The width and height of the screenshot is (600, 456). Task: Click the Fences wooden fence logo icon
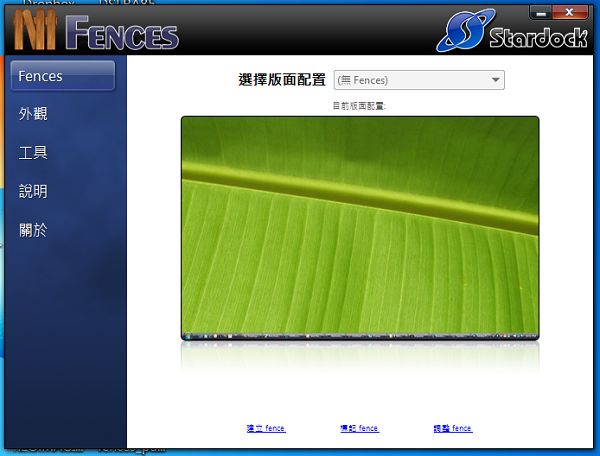pos(35,30)
